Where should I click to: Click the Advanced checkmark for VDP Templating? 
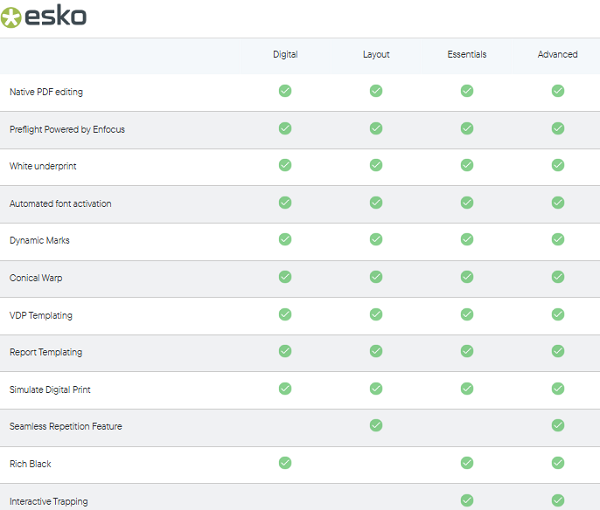coord(558,314)
